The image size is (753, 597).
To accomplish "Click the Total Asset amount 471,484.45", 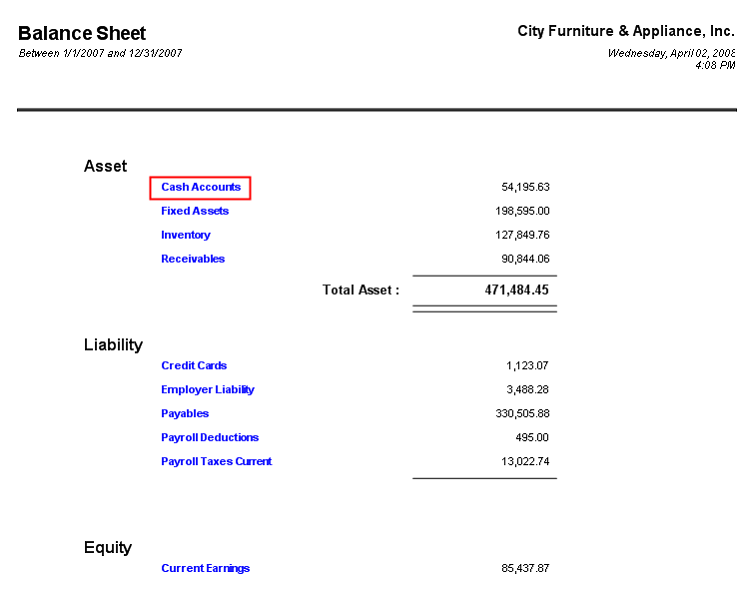I will [516, 290].
